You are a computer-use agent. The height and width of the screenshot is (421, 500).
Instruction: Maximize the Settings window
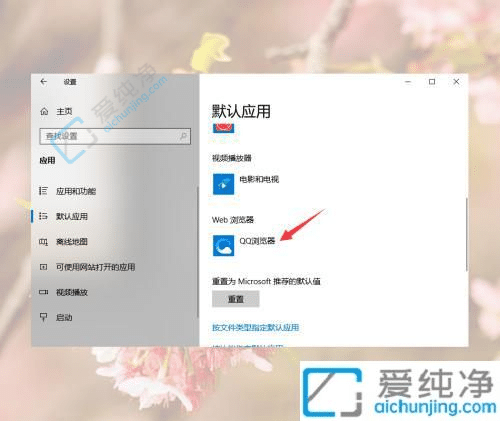(432, 82)
